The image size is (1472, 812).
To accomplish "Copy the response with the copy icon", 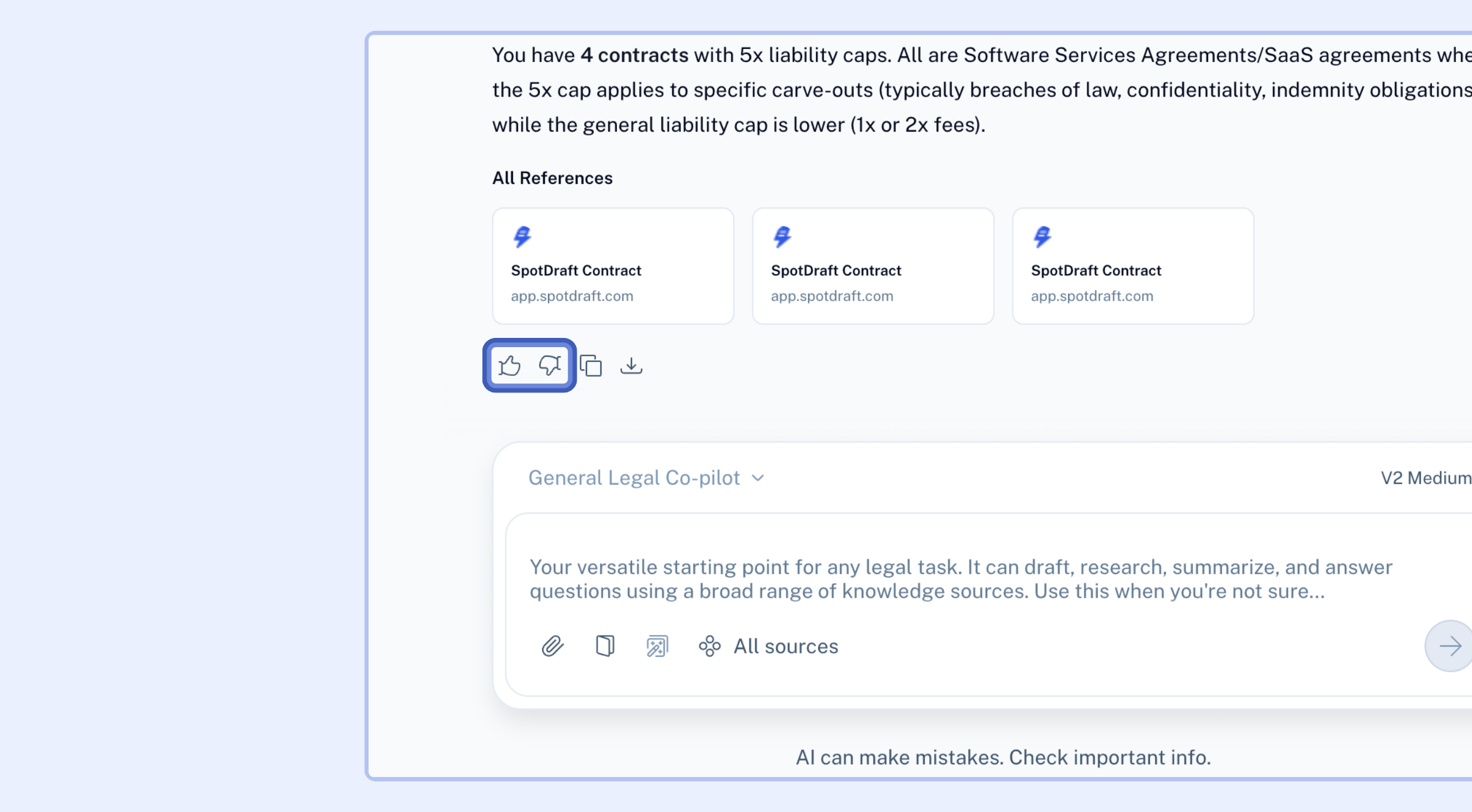I will pos(591,365).
